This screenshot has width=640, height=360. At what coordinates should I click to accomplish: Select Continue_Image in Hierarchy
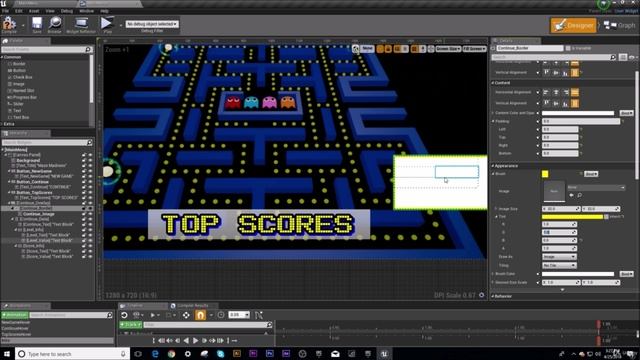tap(38, 213)
